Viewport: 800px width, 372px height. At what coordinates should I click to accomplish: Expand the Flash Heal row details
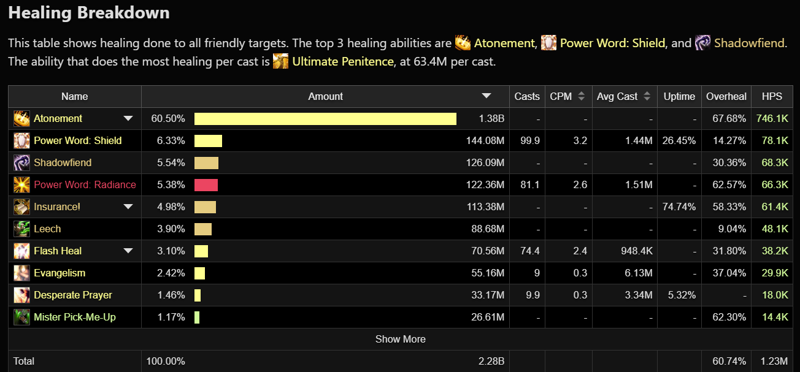[128, 251]
